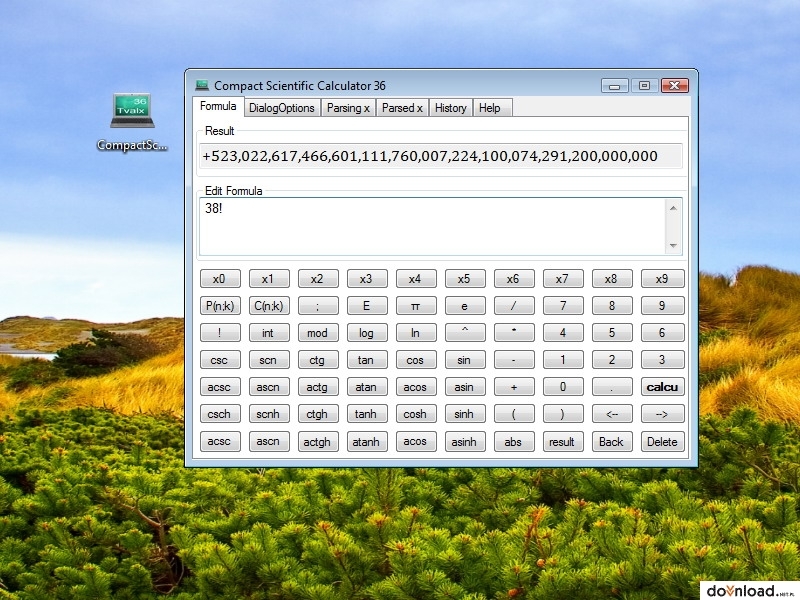Open the History tab

451,108
